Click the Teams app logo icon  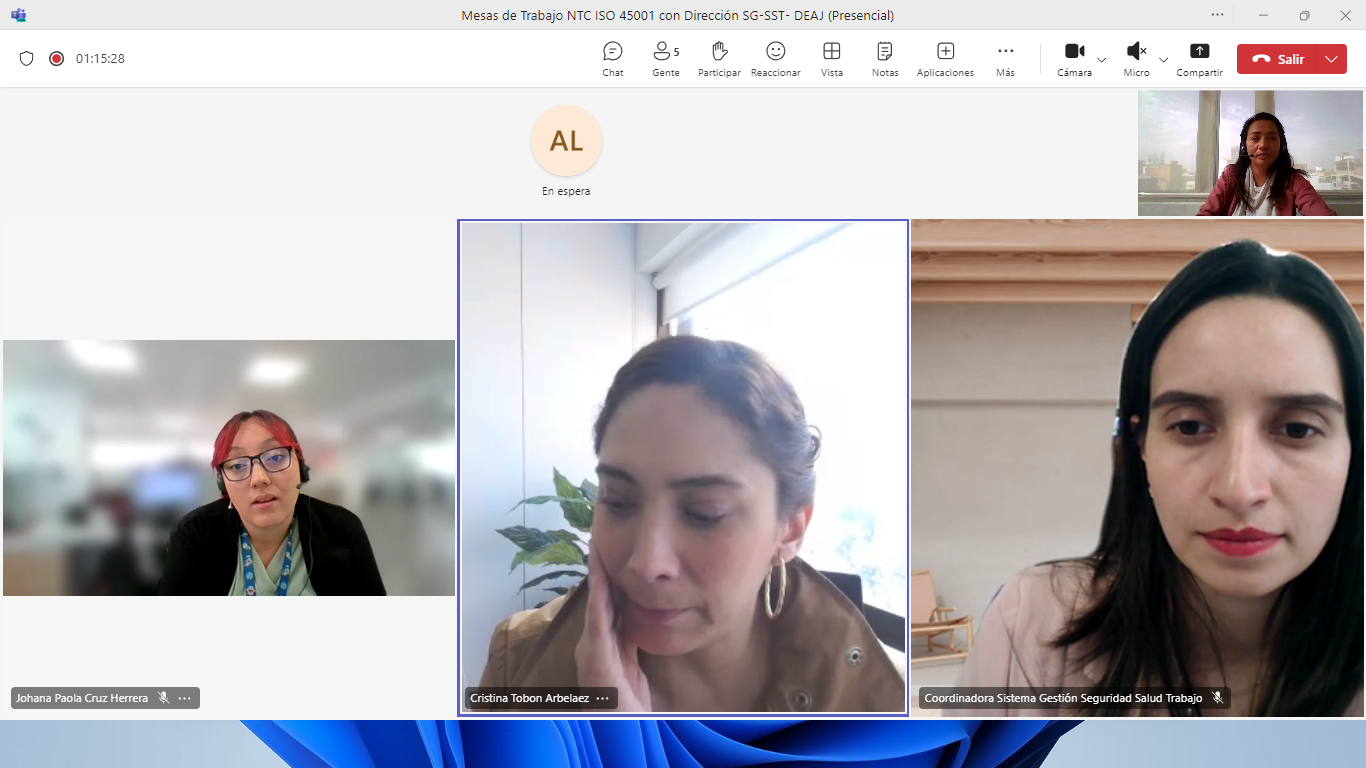[18, 15]
